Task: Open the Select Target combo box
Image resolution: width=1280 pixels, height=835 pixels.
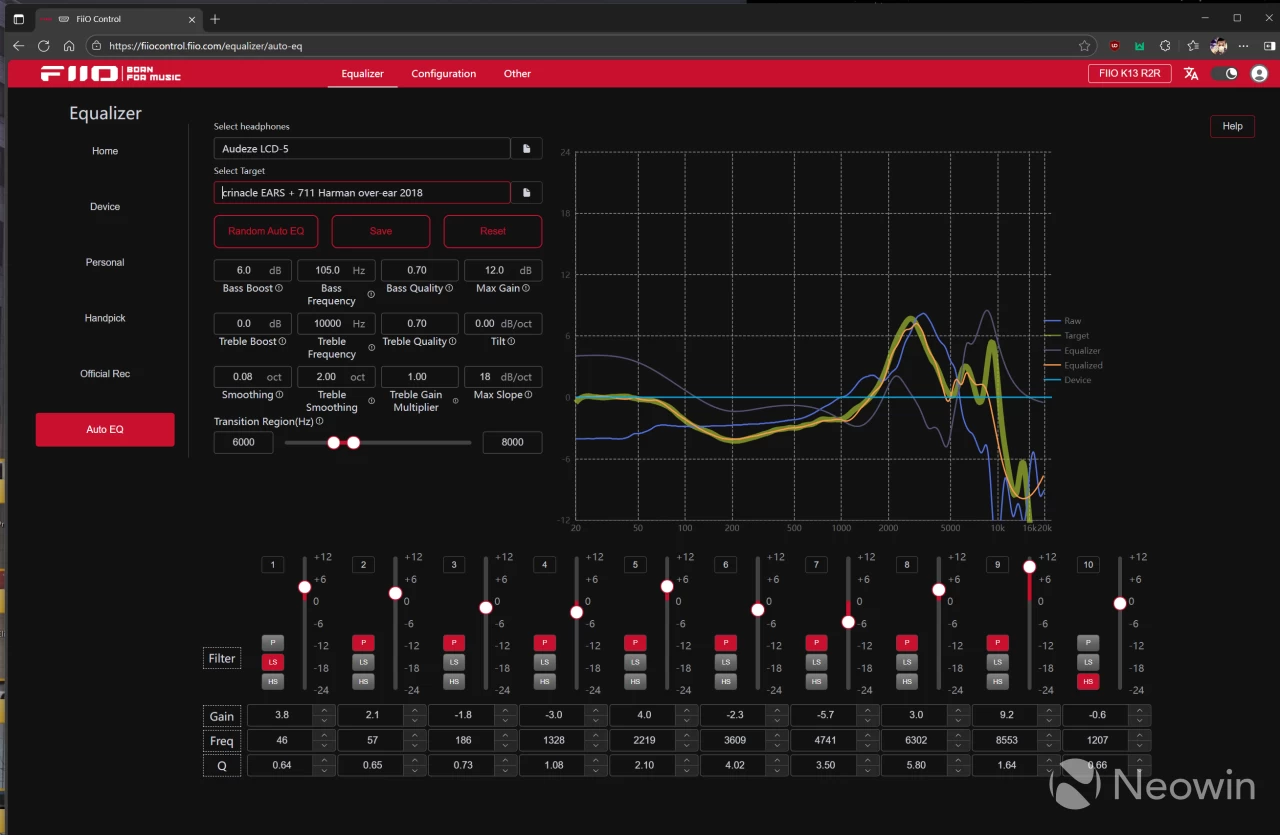Action: point(362,192)
